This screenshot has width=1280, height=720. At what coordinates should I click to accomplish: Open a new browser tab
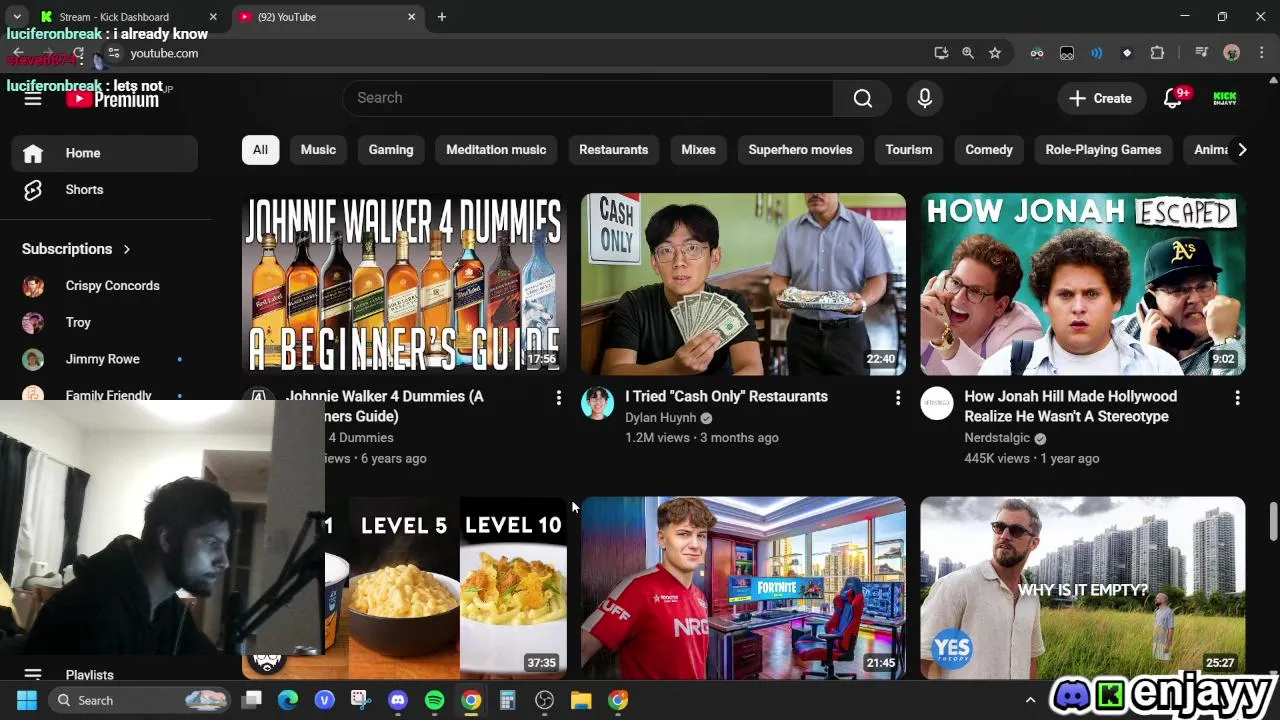pyautogui.click(x=441, y=17)
